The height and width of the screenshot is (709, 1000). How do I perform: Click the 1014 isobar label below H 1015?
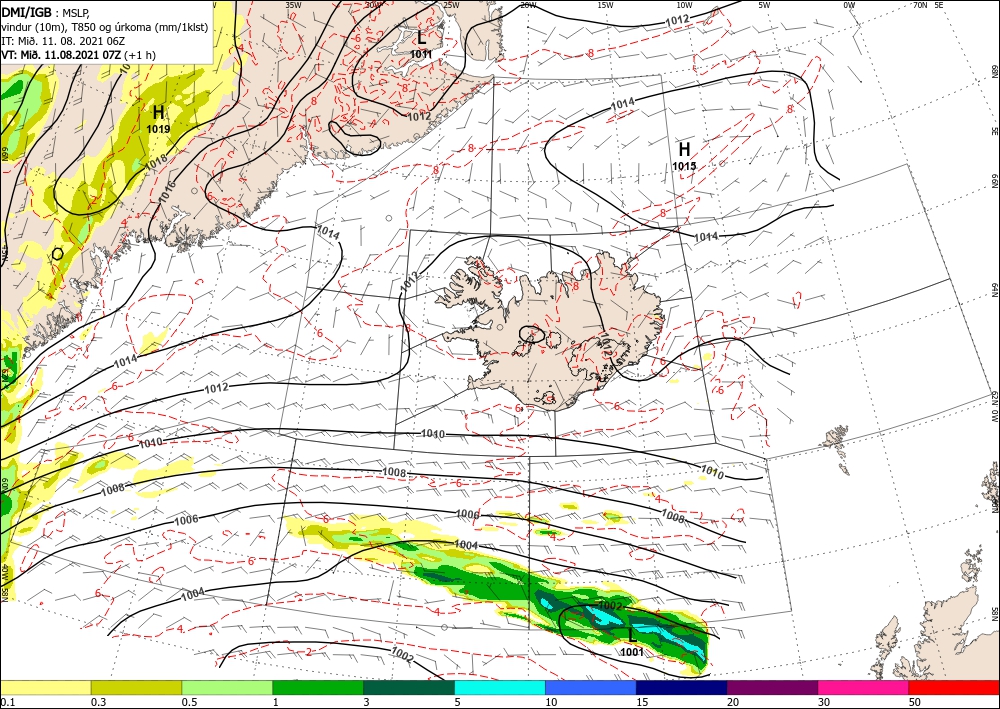(706, 237)
